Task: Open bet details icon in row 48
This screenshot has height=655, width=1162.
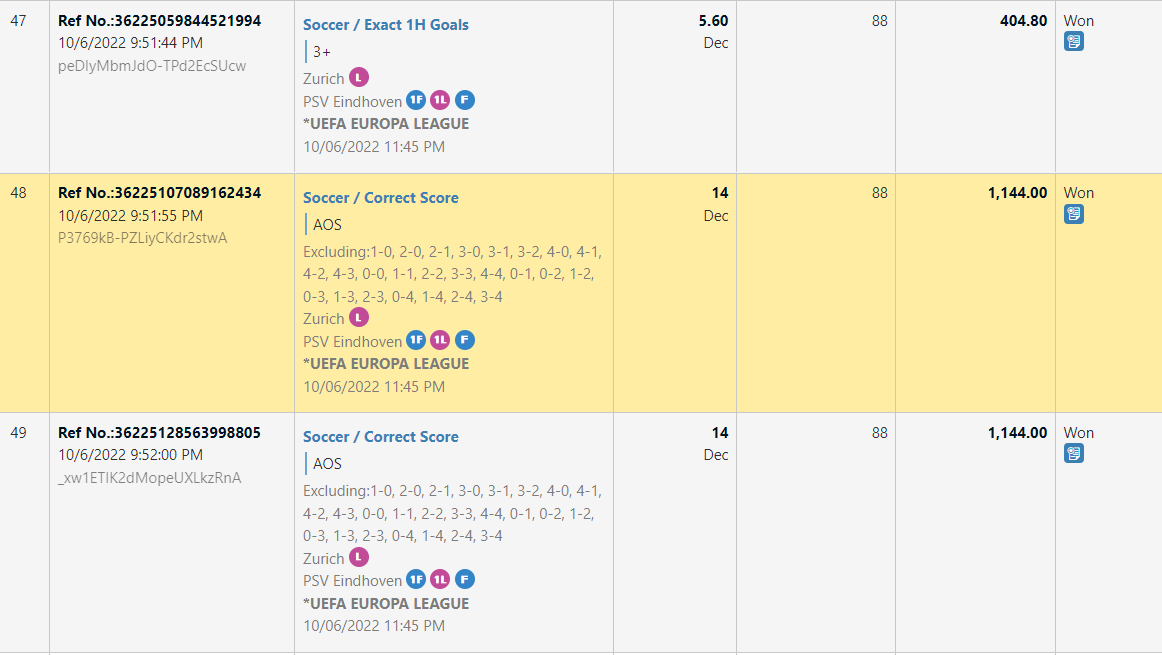Action: (1073, 214)
